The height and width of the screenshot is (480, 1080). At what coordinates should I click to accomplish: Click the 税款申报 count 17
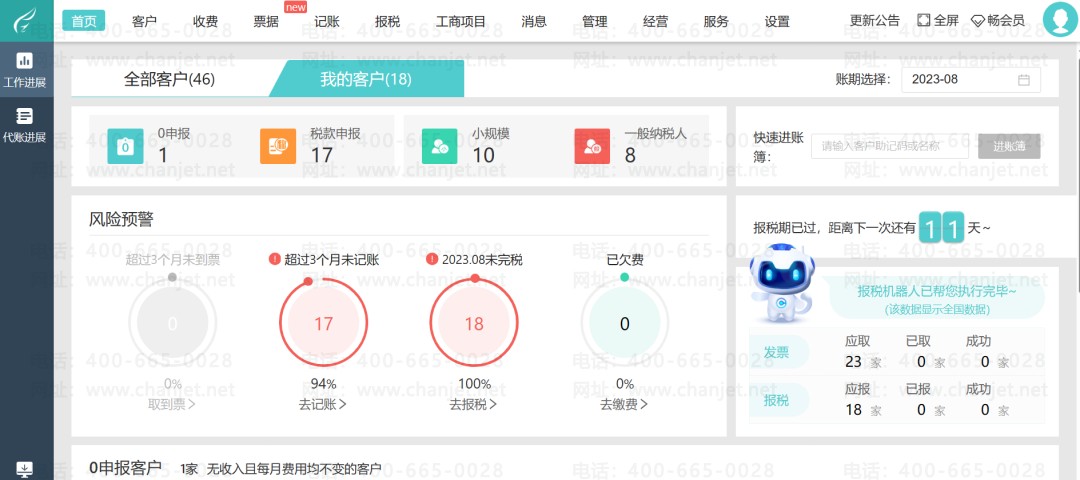click(322, 155)
